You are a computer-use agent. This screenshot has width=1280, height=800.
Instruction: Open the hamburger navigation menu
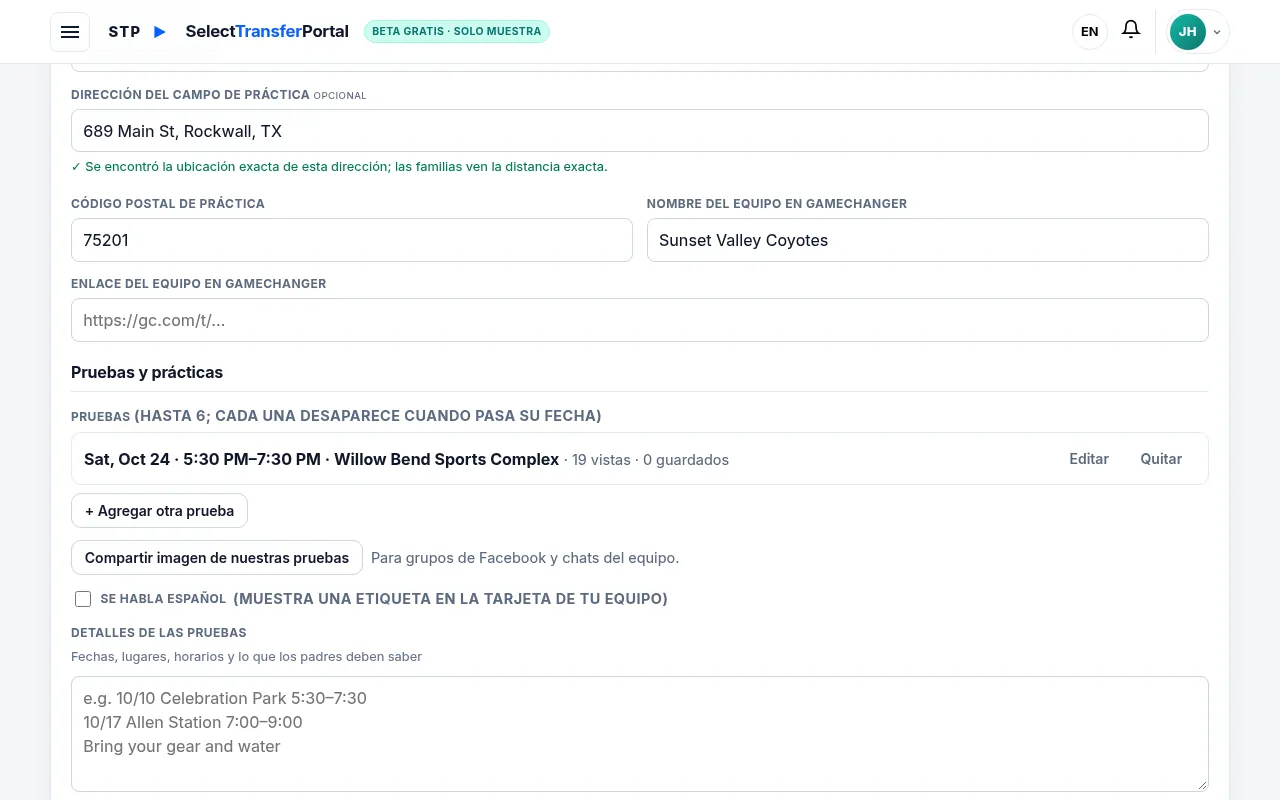tap(70, 32)
